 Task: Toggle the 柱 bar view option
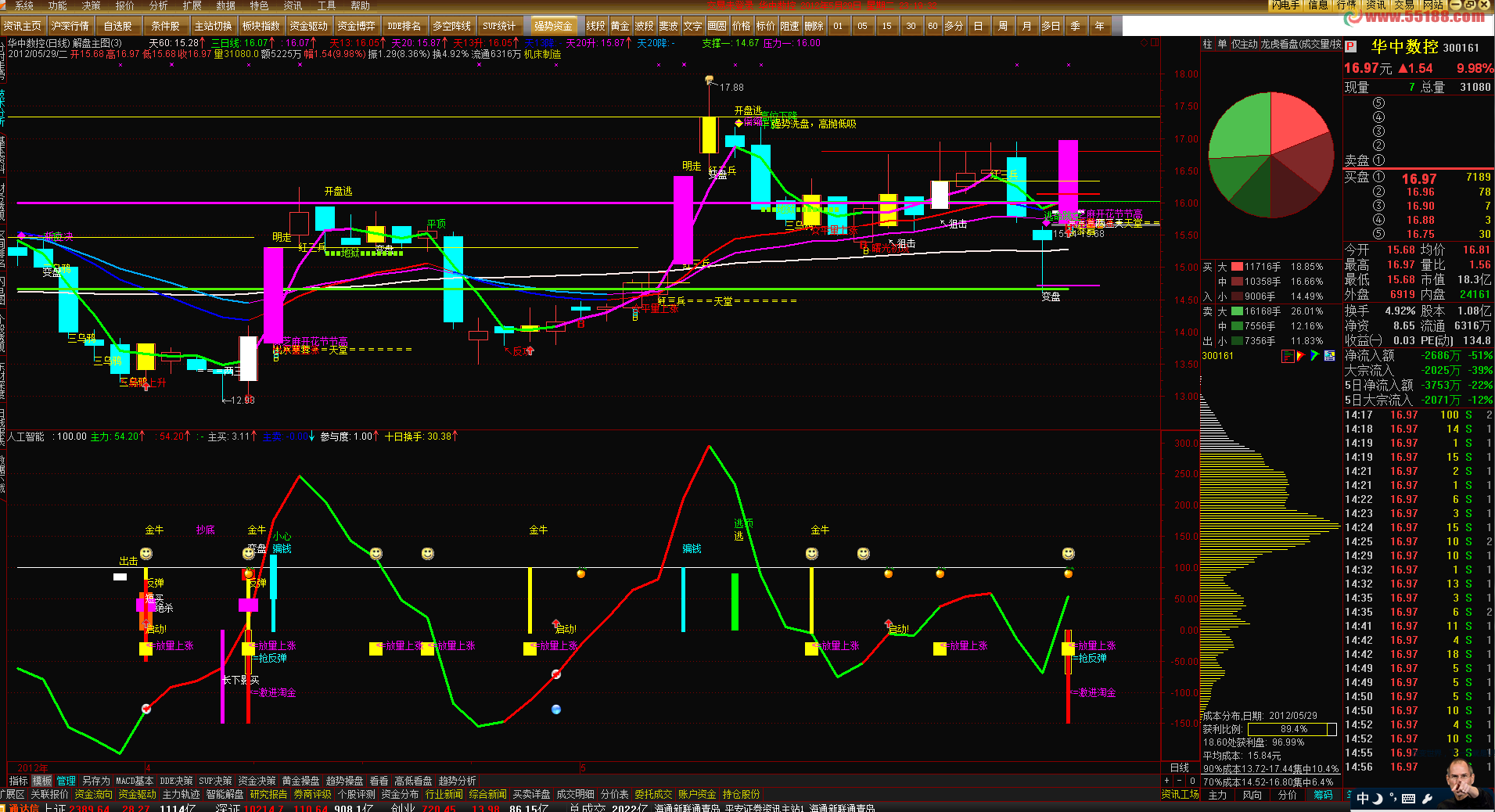1207,45
